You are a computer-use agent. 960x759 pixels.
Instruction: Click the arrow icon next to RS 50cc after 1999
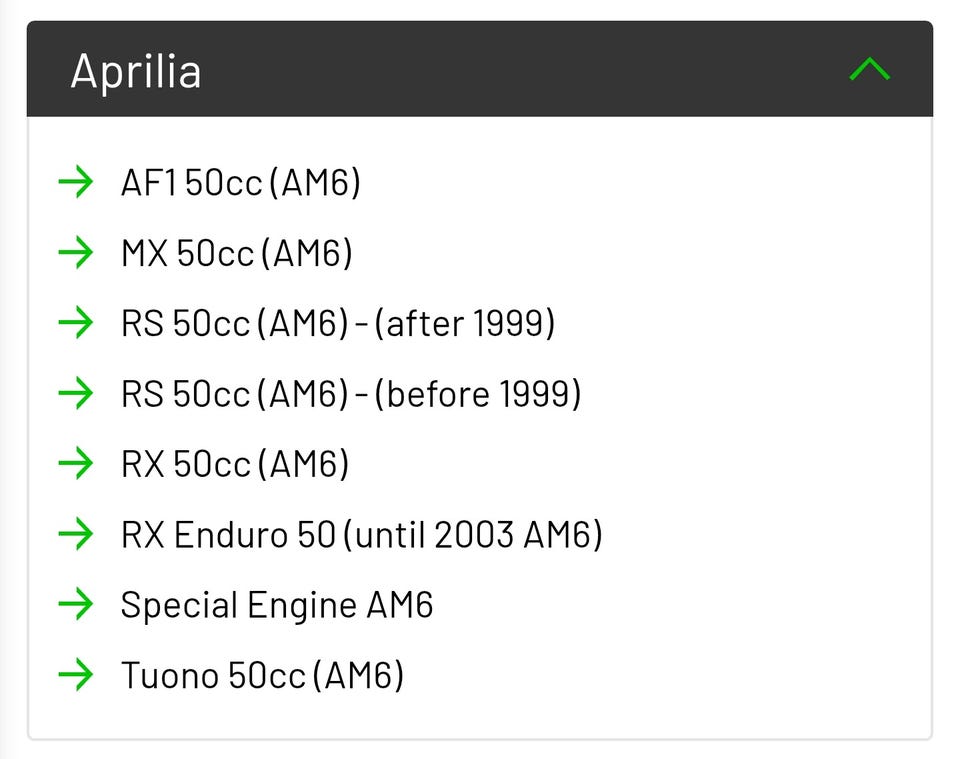pyautogui.click(x=76, y=323)
